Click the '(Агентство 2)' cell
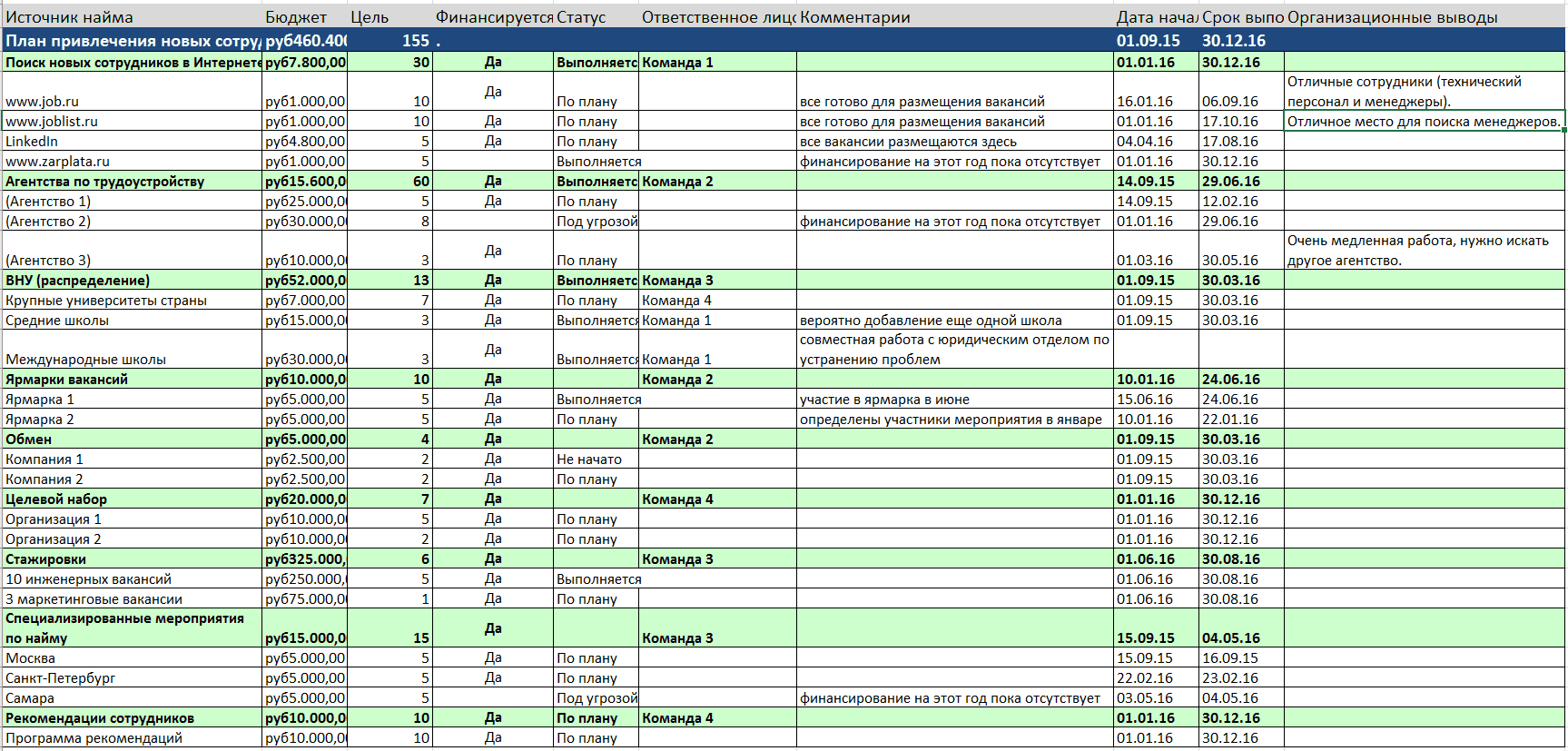Screen dimensions: 1568x751 point(132,221)
